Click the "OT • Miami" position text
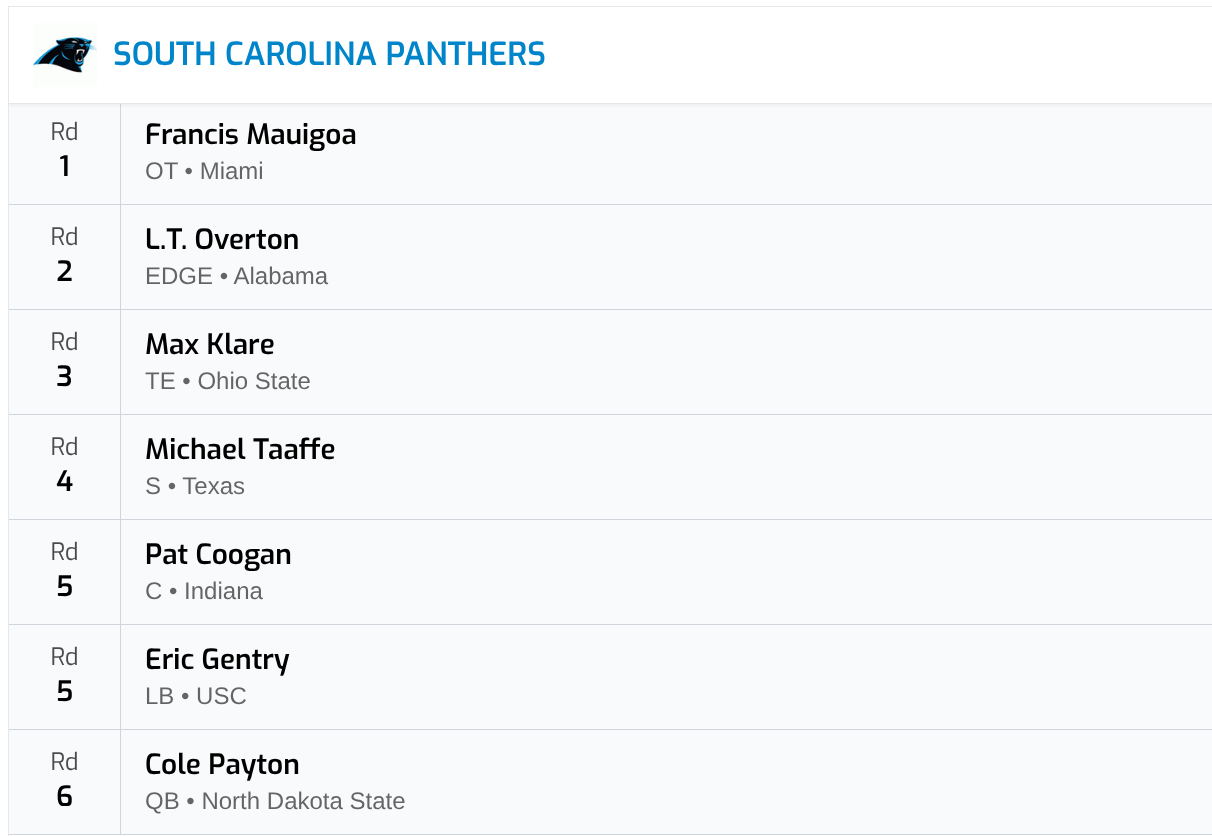 [x=204, y=171]
